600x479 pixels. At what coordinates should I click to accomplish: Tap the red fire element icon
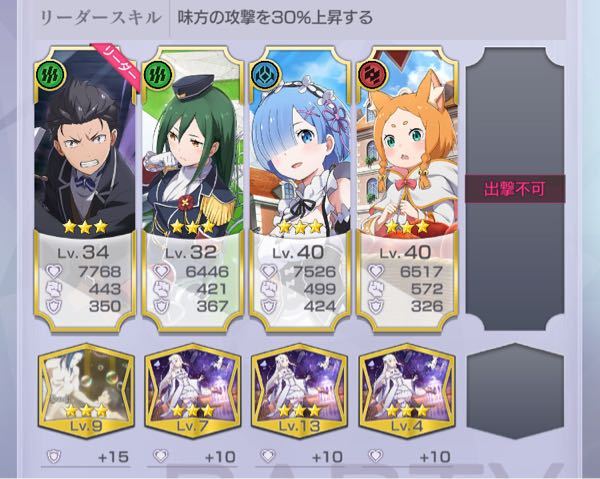[x=372, y=75]
